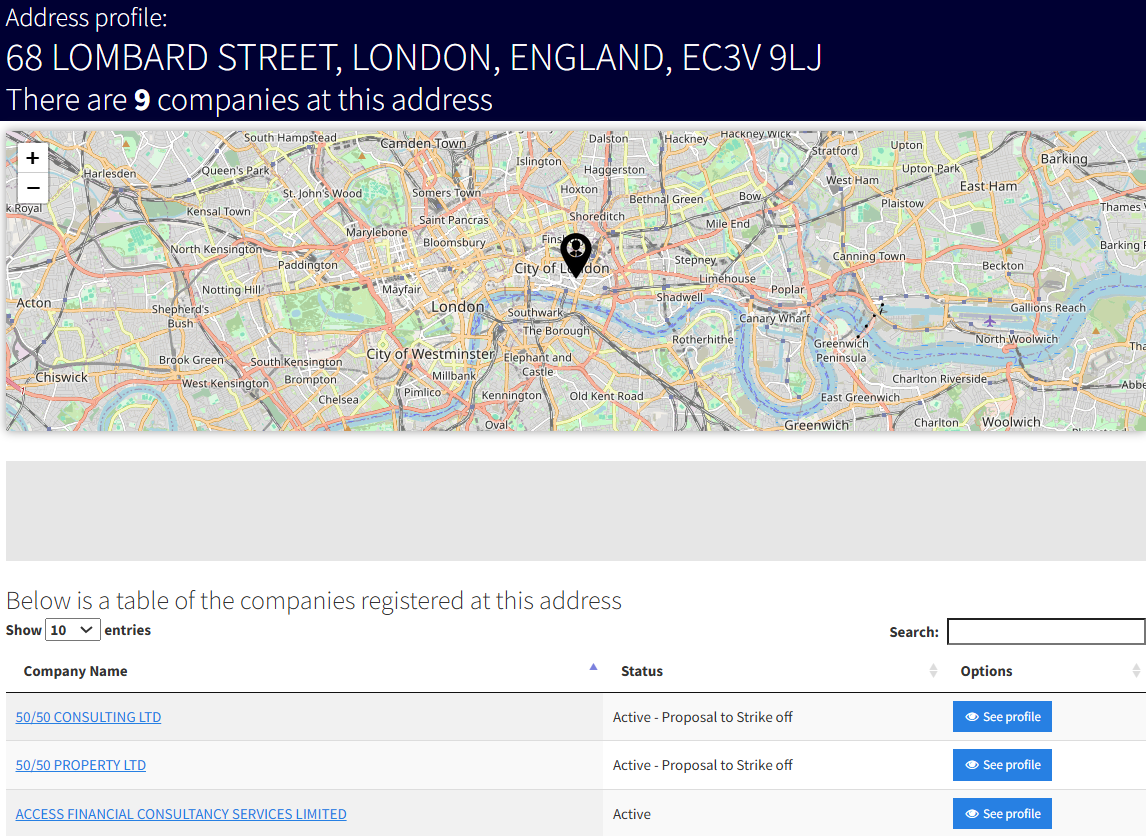Click the grey banner placeholder area
1146x836 pixels.
pyautogui.click(x=573, y=511)
